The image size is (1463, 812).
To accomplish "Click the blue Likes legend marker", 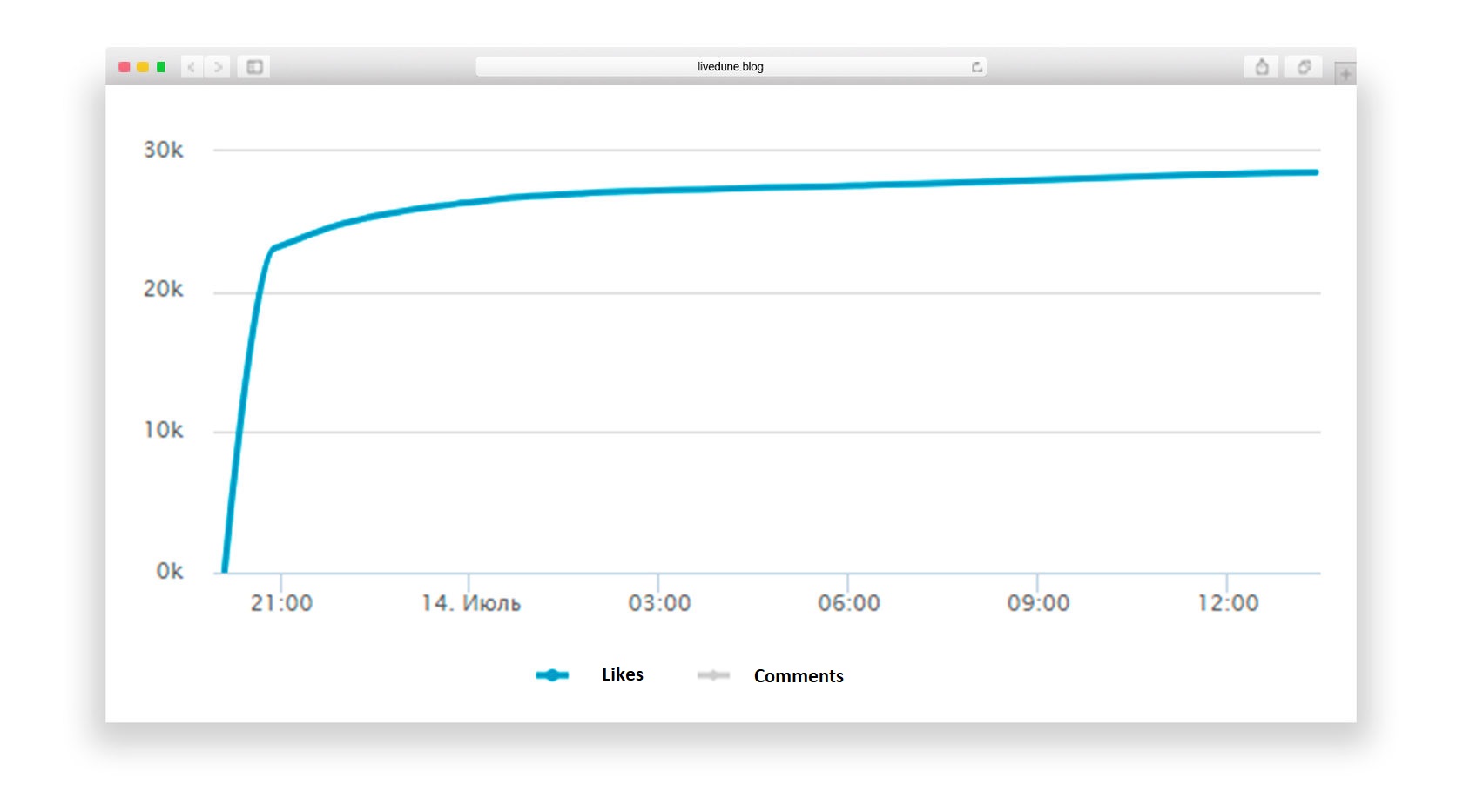I will tap(552, 675).
